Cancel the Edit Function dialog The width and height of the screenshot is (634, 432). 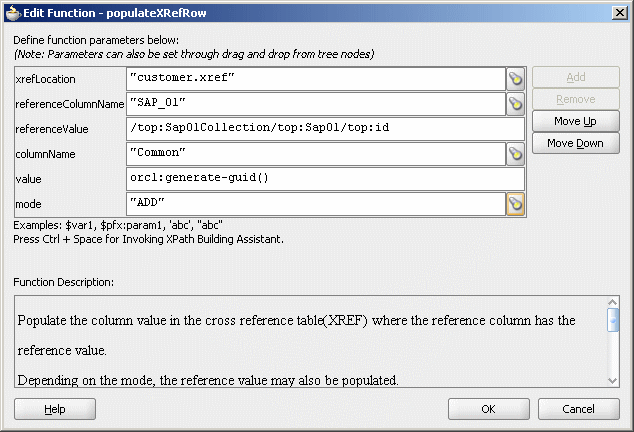[579, 409]
